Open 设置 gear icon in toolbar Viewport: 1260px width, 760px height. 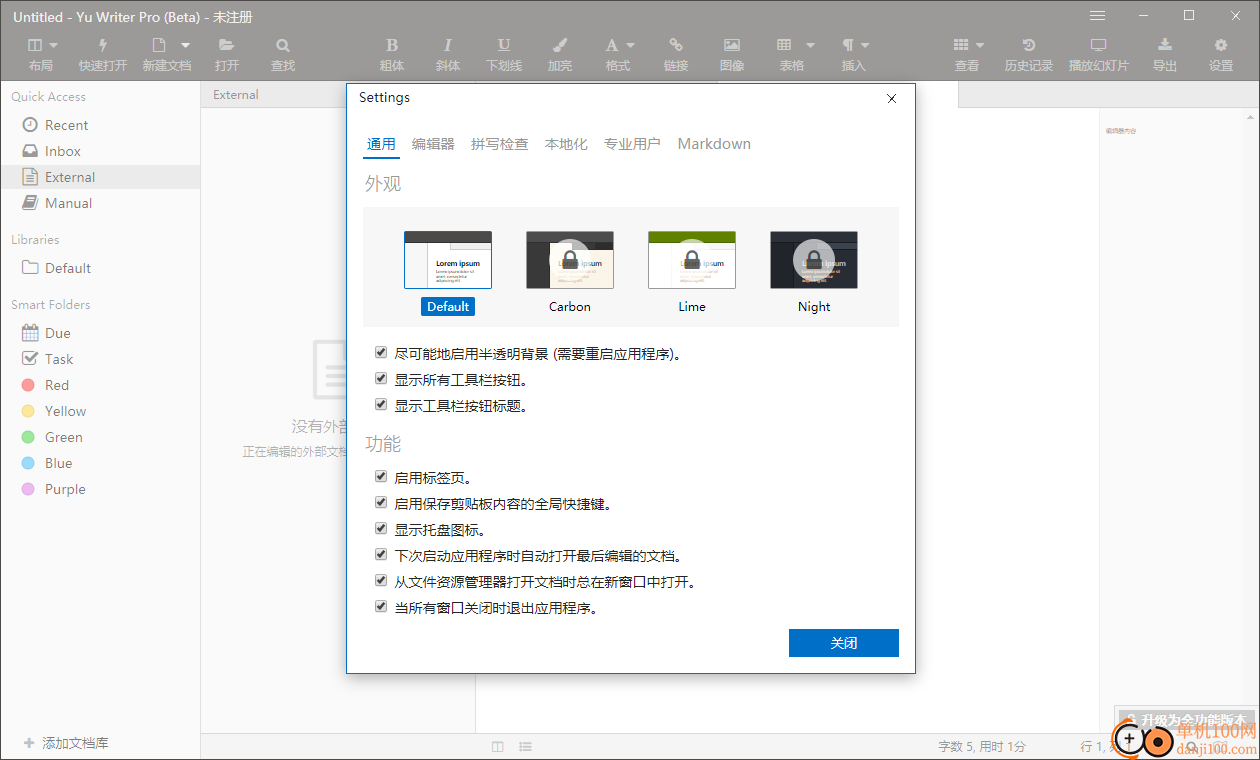pos(1221,45)
